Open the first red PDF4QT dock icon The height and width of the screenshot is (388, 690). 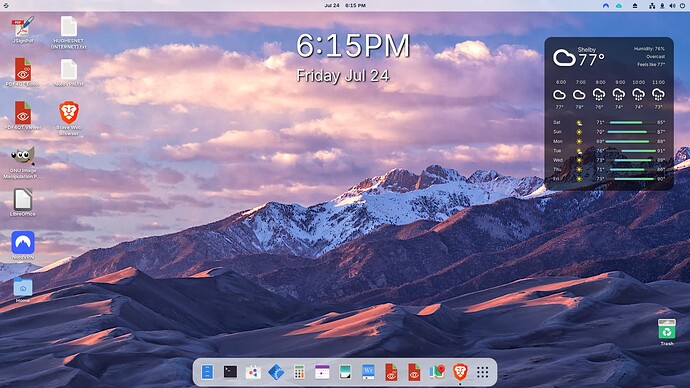click(x=391, y=372)
